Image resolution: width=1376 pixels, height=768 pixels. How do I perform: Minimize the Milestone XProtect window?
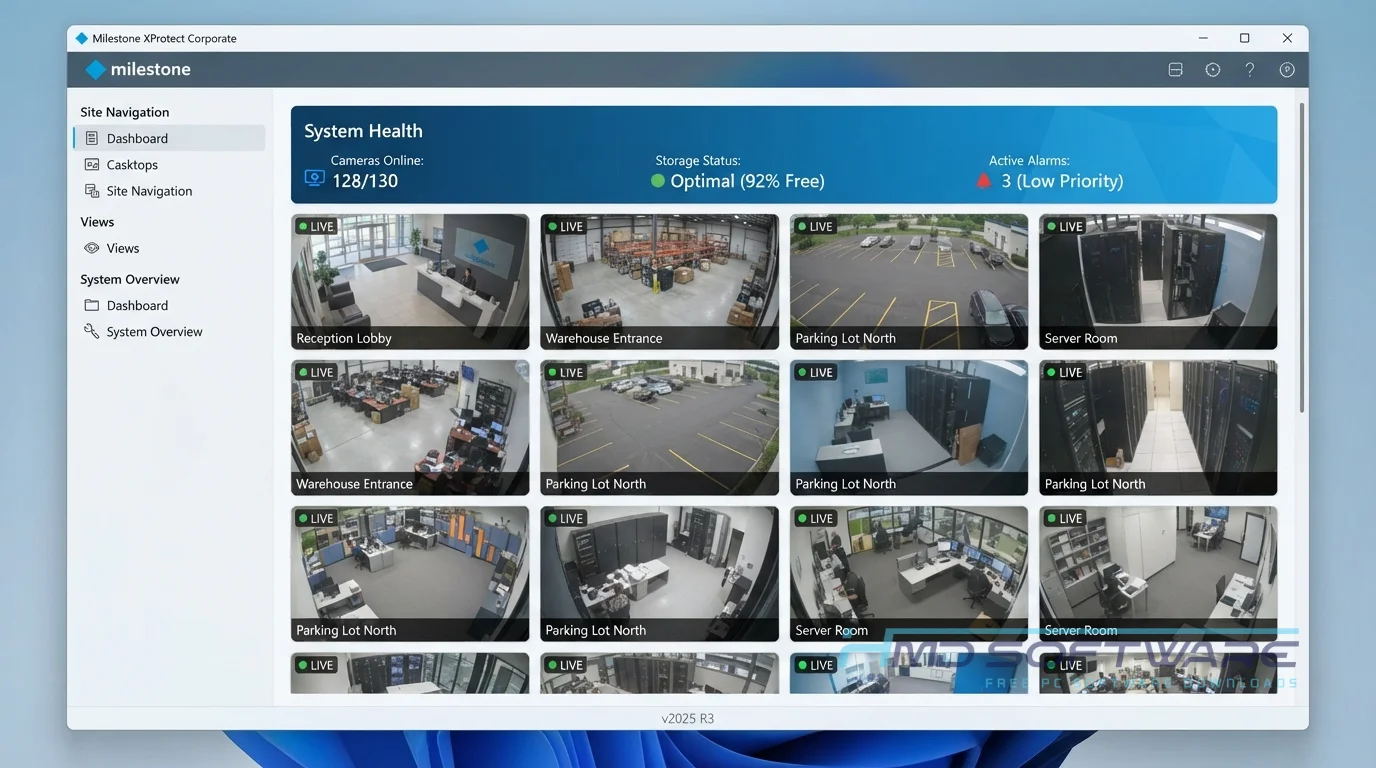click(1203, 38)
